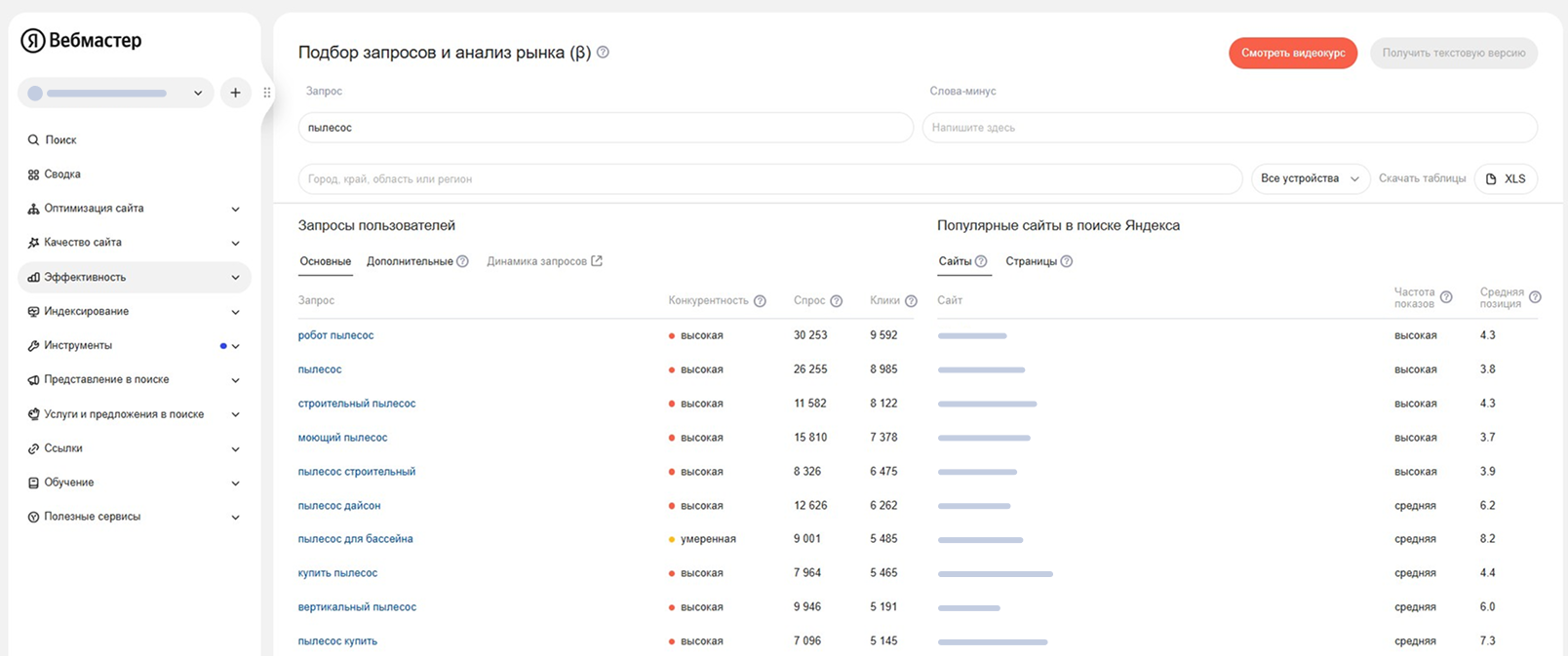This screenshot has height=657, width=1568.
Task: Switch to the Дополнительные tab
Action: [x=410, y=261]
